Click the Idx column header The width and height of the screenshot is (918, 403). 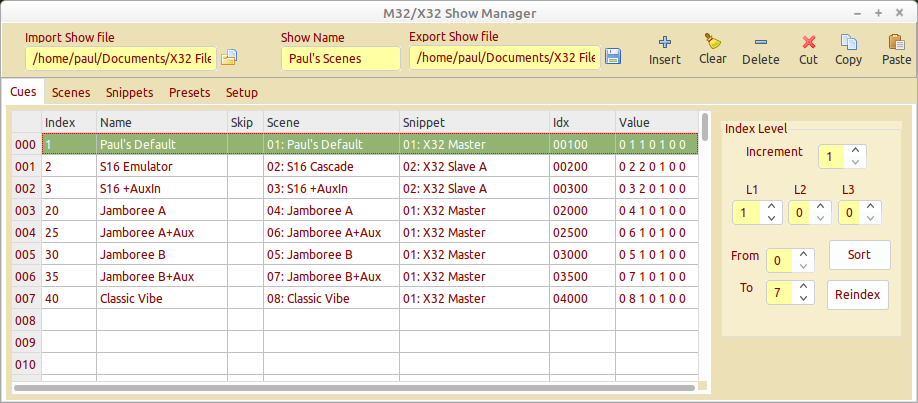(x=582, y=122)
